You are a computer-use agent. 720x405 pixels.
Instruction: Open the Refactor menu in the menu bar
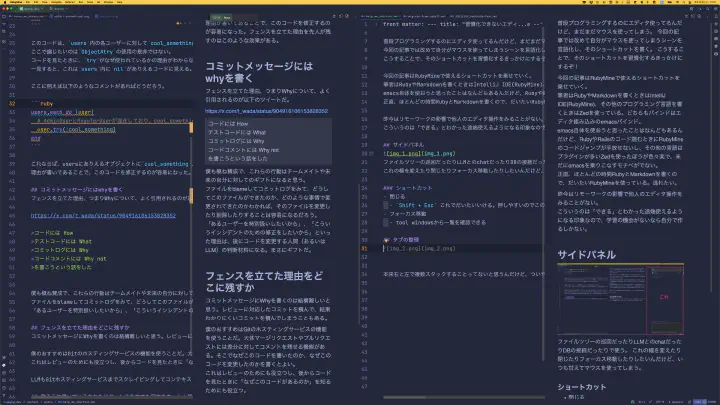click(70, 2)
